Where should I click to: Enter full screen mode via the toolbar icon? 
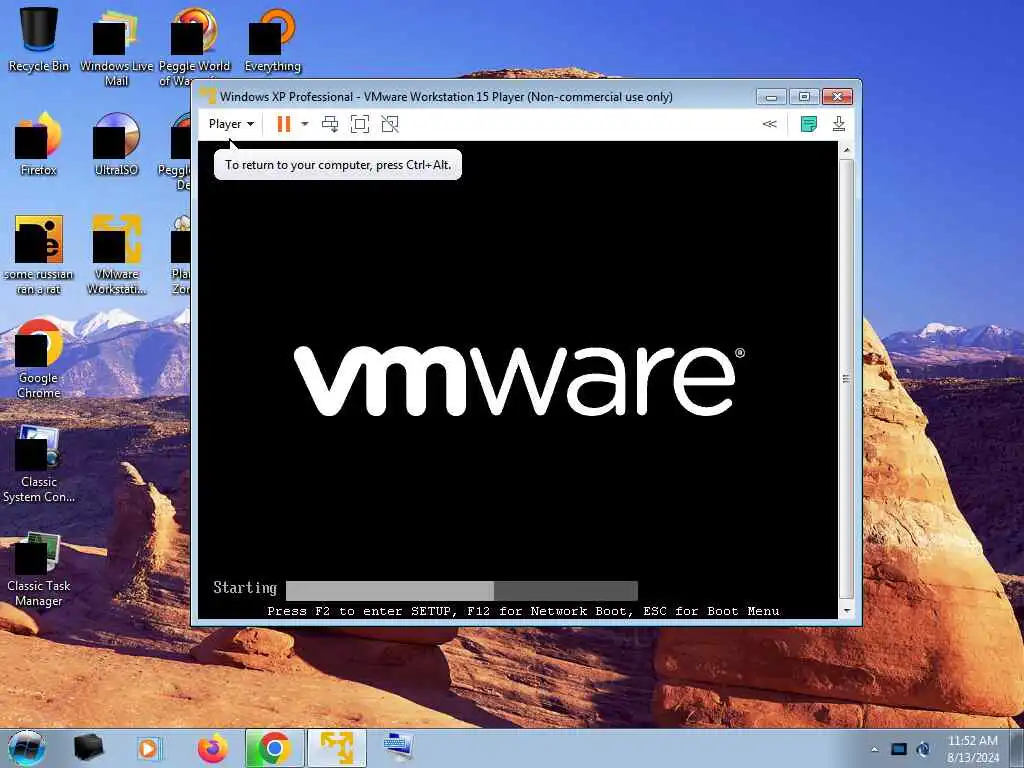[360, 124]
